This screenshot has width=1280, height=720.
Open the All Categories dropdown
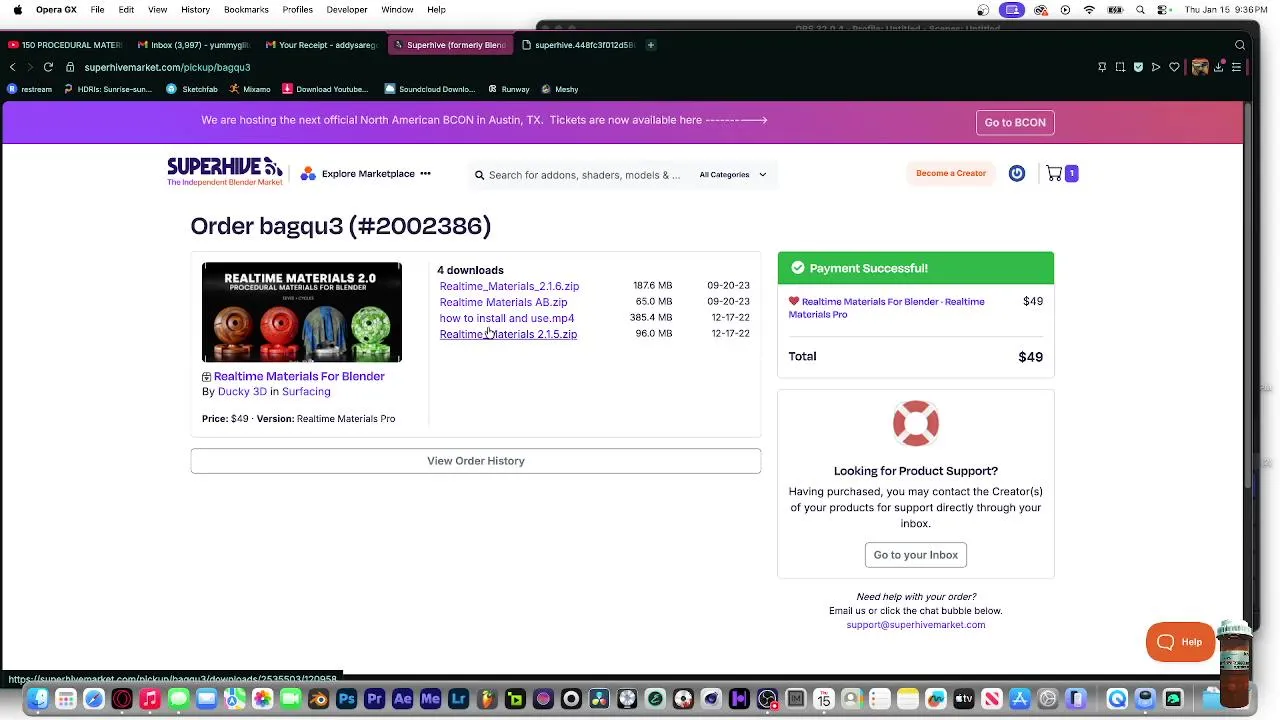733,175
